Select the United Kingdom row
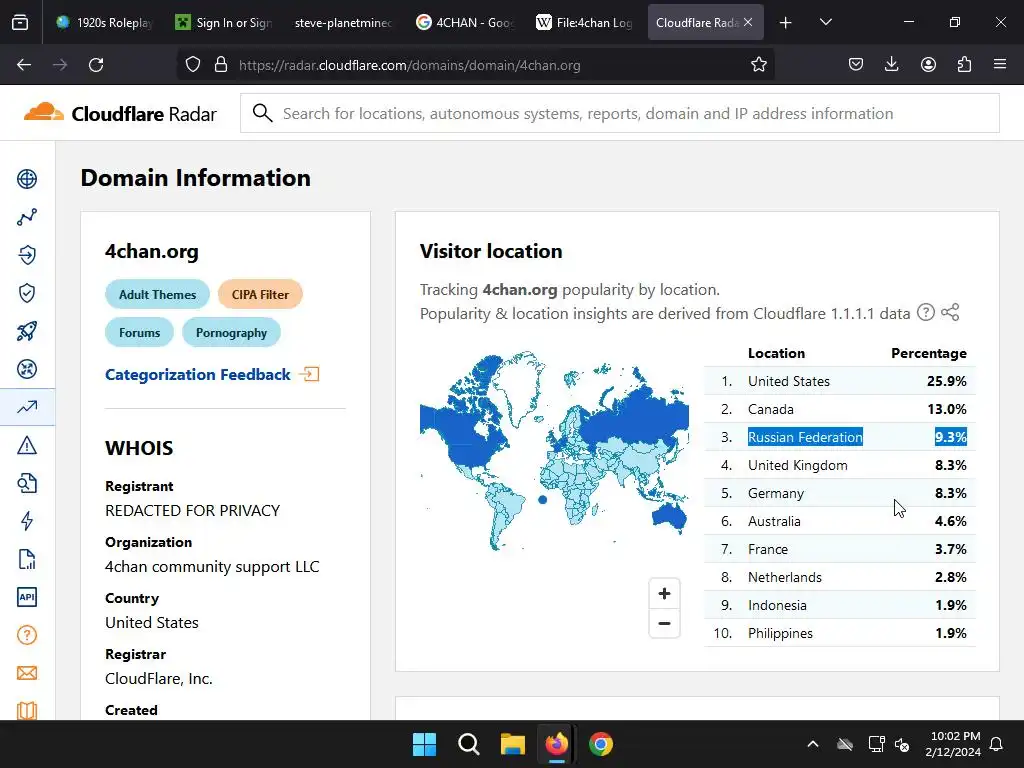 coord(840,466)
